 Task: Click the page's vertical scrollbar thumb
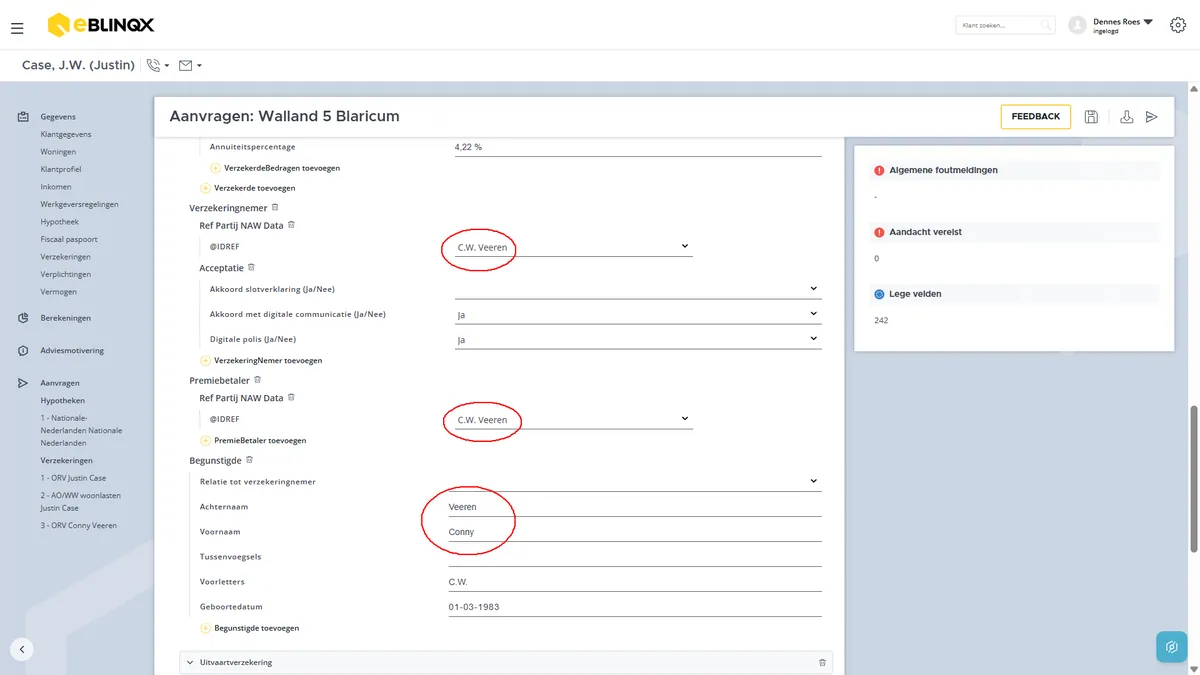click(x=1194, y=478)
